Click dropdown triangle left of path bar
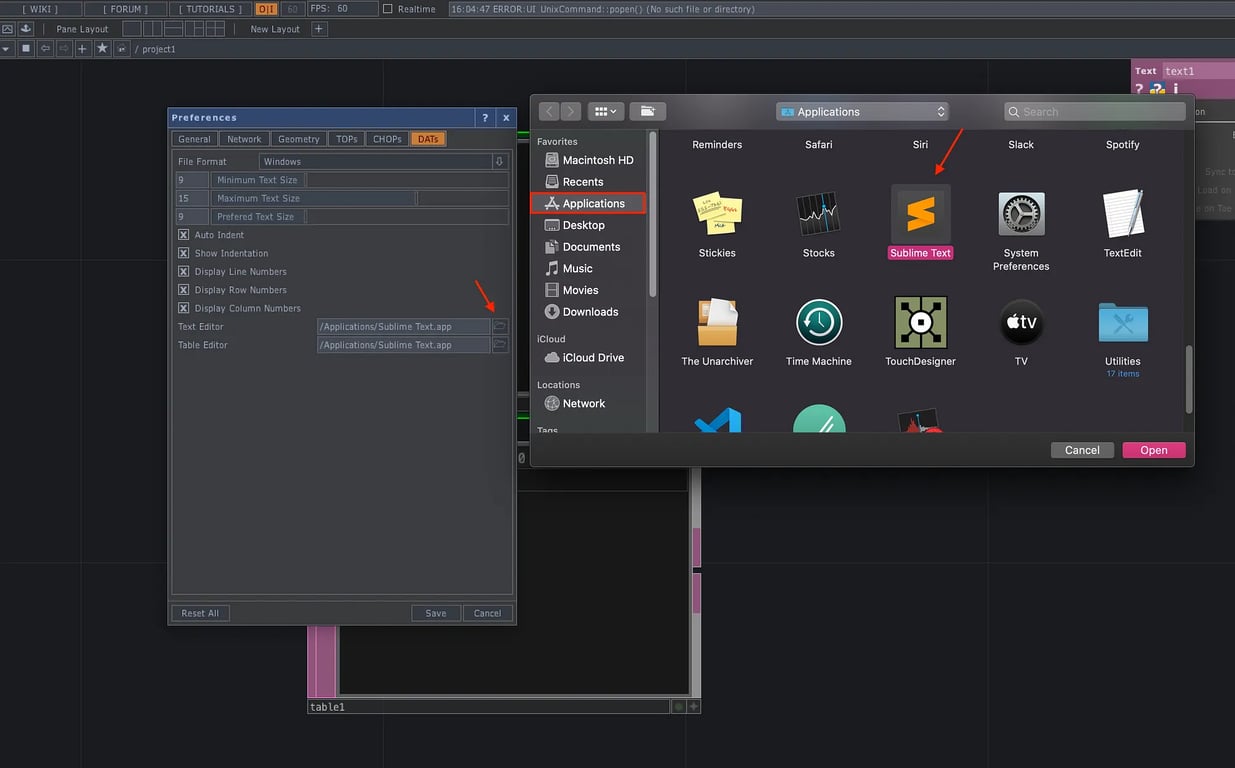This screenshot has height=768, width=1235. [x=7, y=48]
